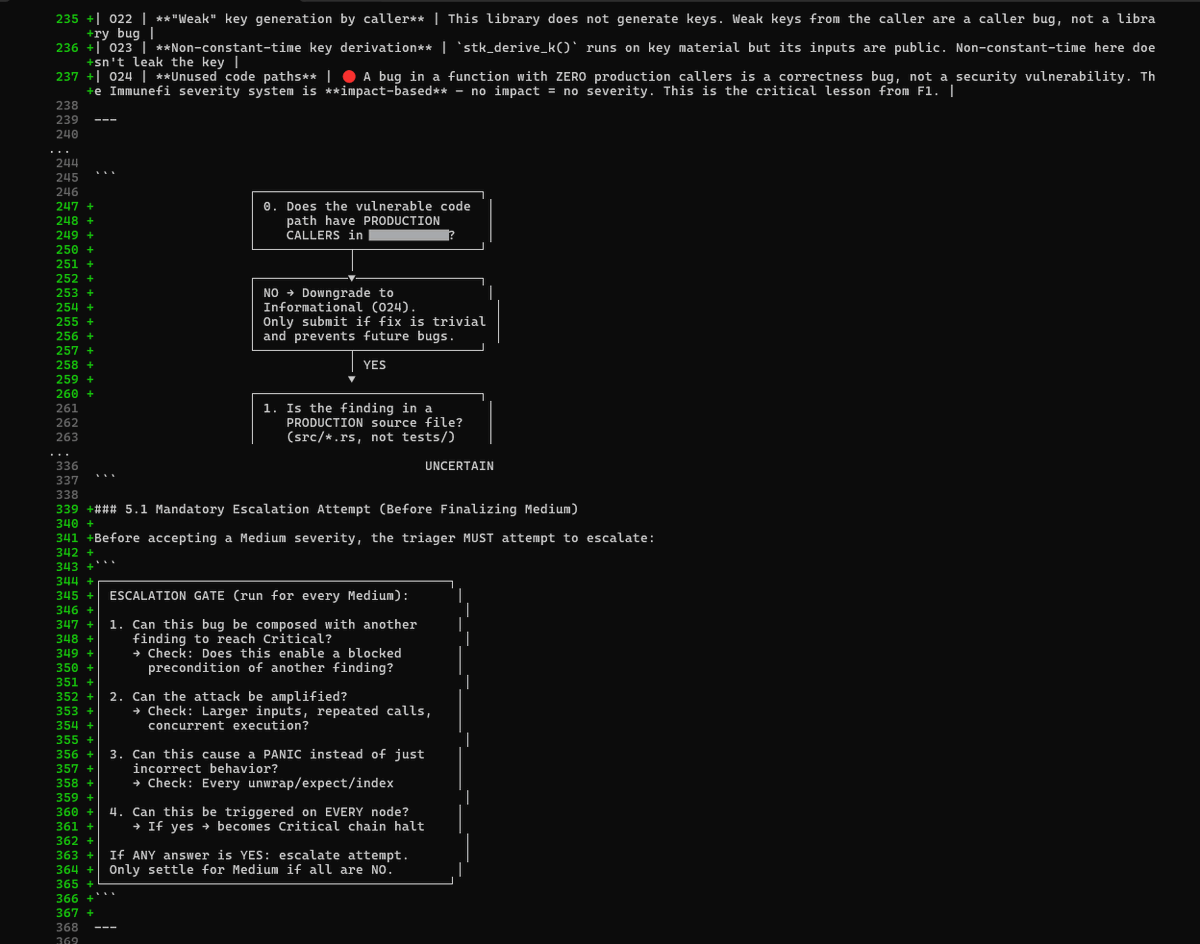The width and height of the screenshot is (1200, 944).
Task: Click '4. Can this be triggered on EVERY node?'
Action: tap(259, 812)
